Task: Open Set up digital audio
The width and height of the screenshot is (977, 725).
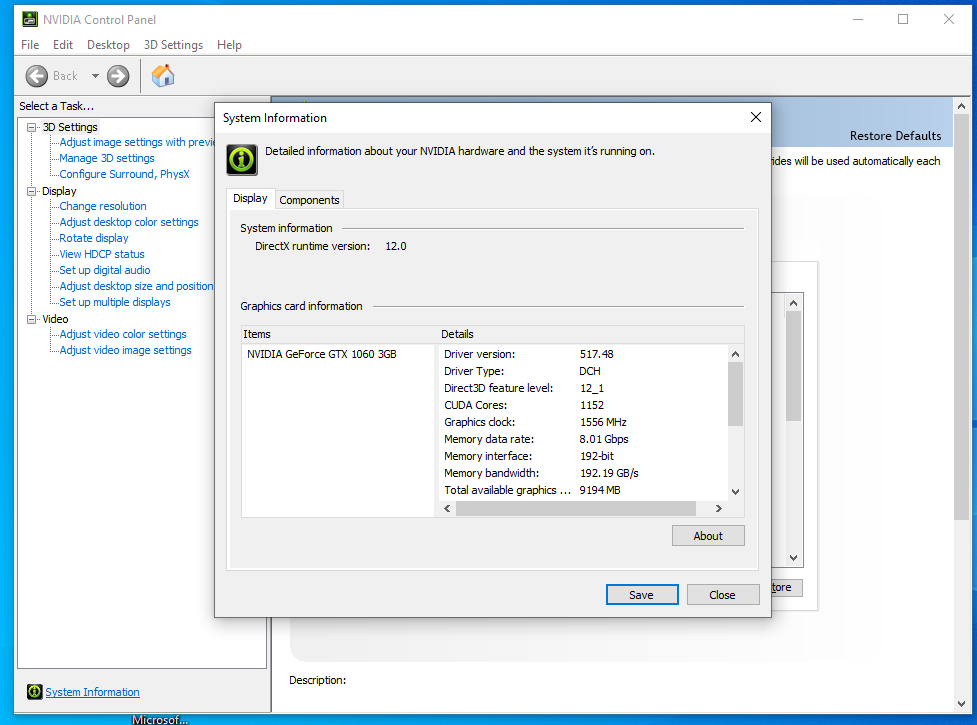Action: [105, 270]
